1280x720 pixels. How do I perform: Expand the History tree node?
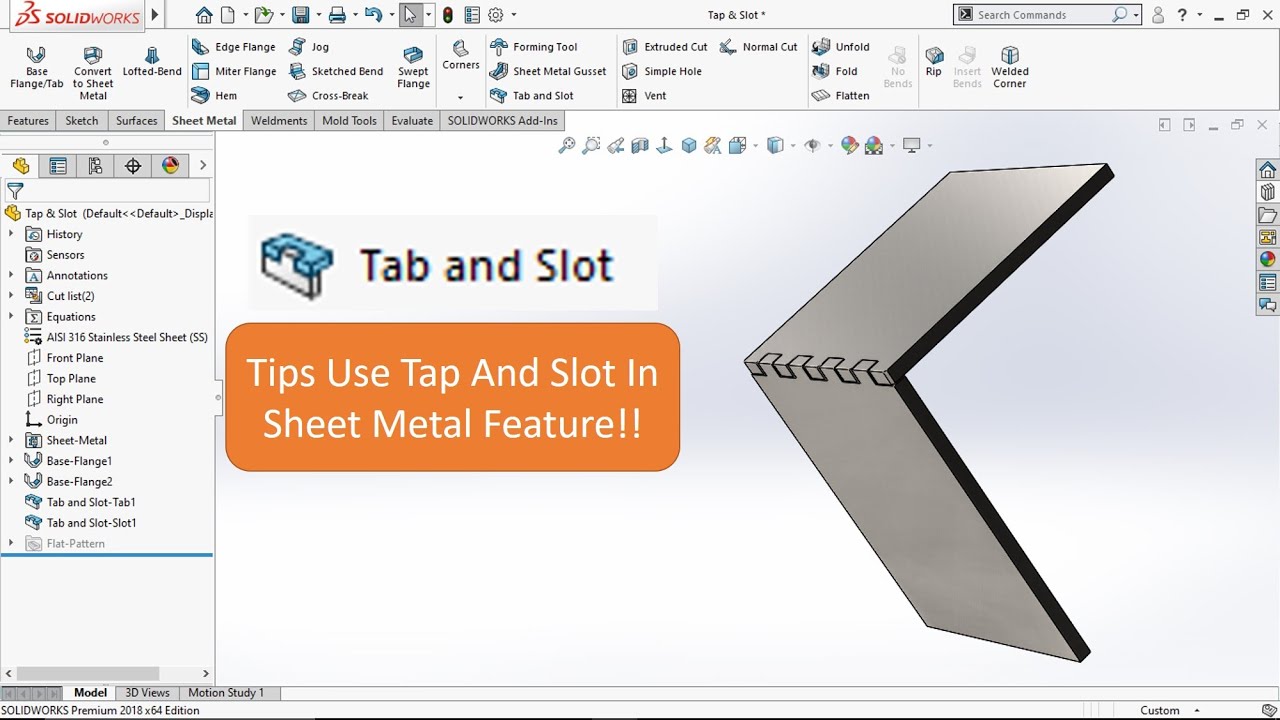(x=11, y=234)
